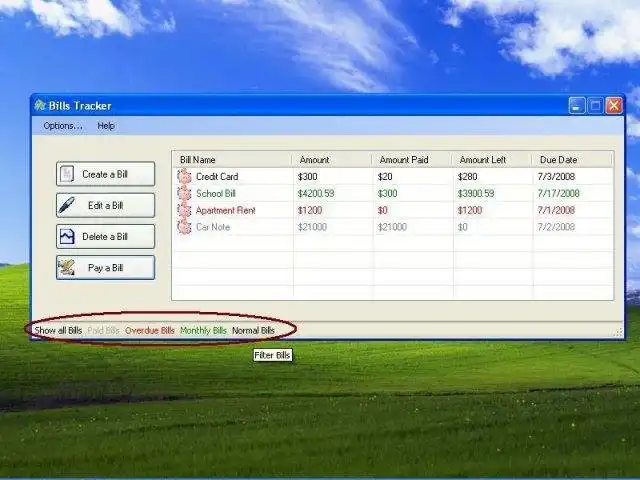The image size is (640, 480).
Task: Click the 7/3/2008 due date
Action: tap(556, 176)
